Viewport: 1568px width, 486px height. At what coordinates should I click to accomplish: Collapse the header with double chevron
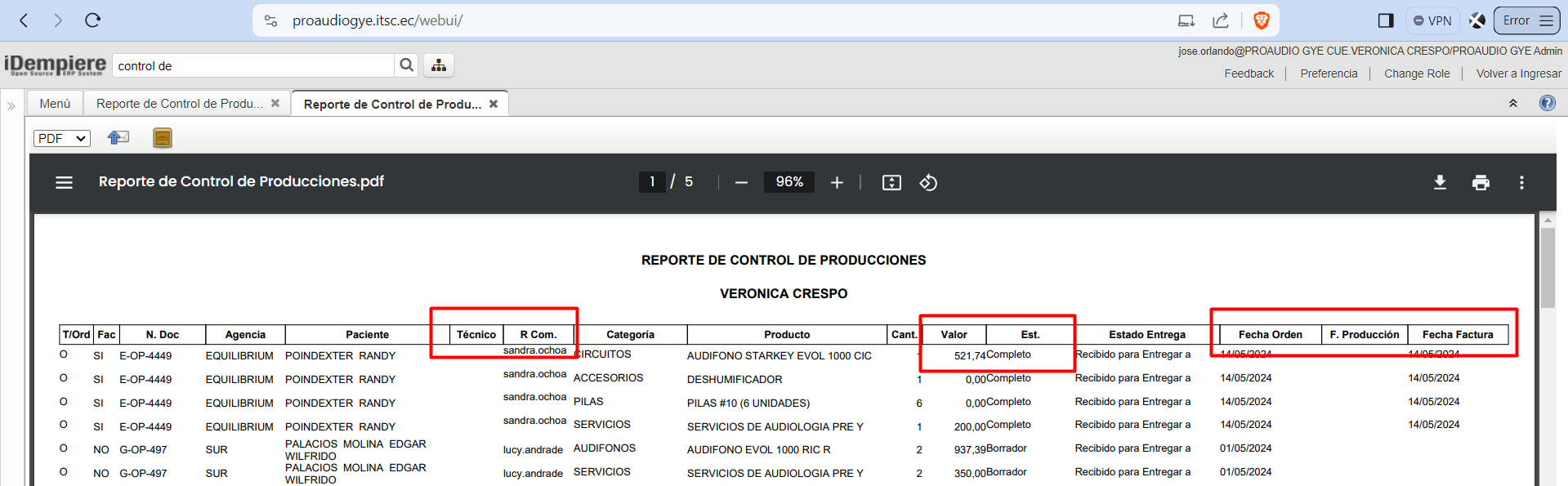(1513, 103)
